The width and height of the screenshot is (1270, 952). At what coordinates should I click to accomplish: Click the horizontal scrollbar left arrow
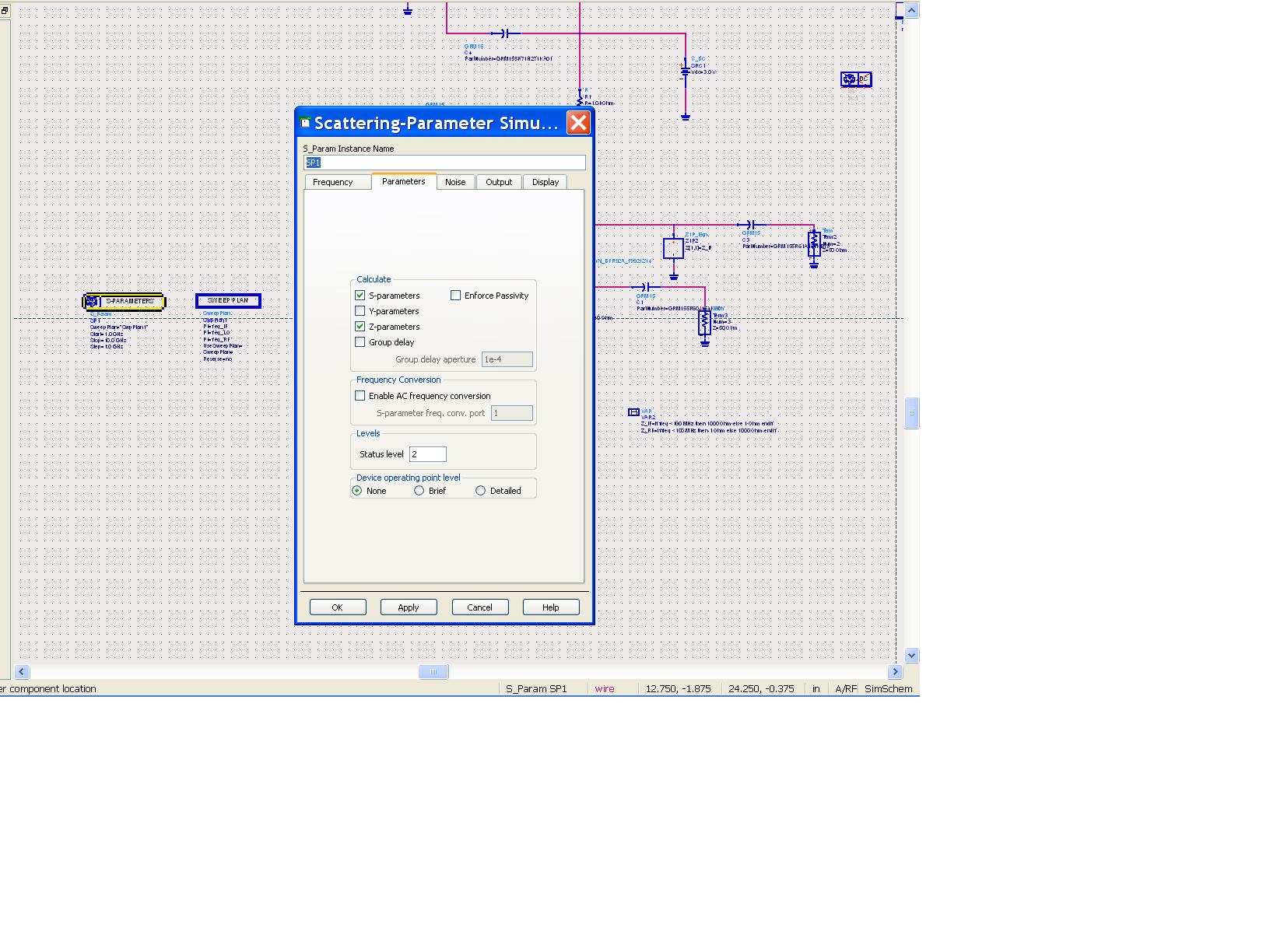(22, 672)
